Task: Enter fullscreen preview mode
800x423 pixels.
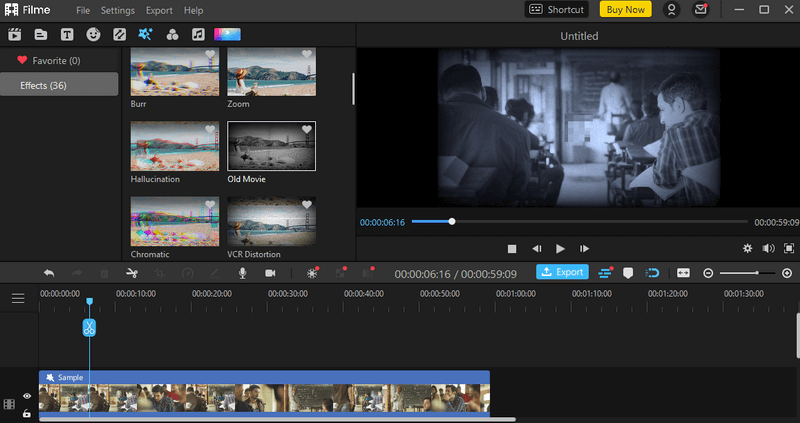Action: [x=789, y=248]
